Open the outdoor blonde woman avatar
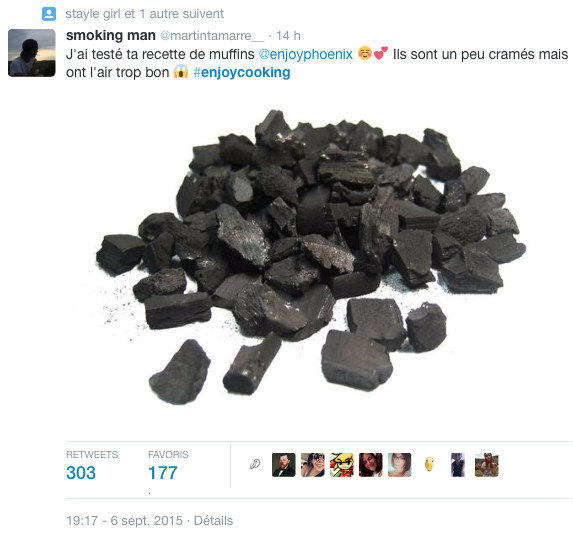573x538 pixels. (x=487, y=465)
